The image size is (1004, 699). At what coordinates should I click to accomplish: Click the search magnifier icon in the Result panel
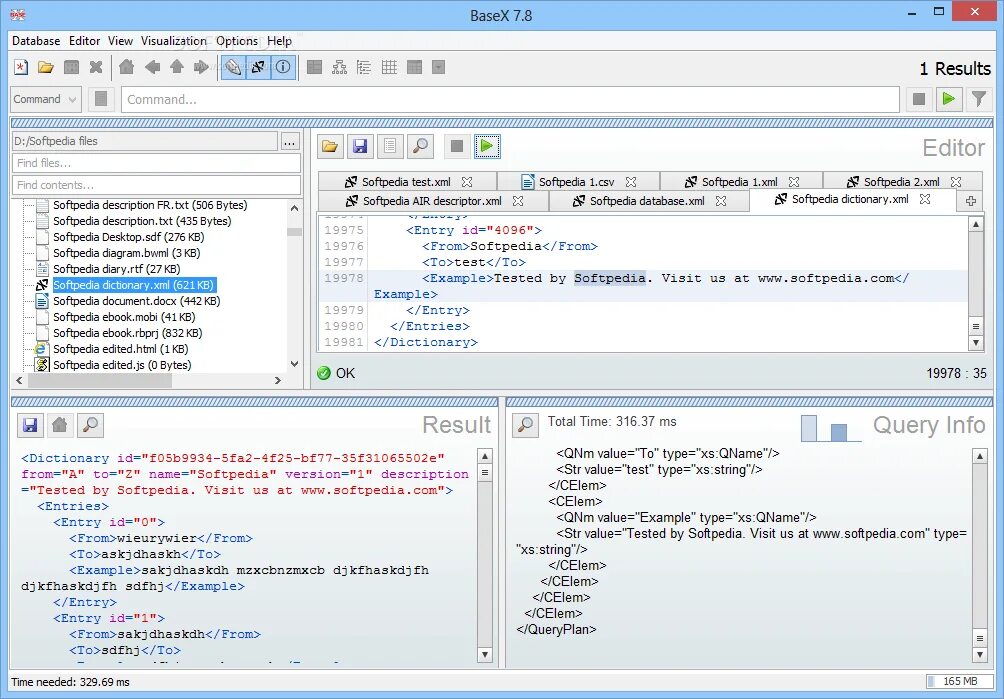pyautogui.click(x=90, y=426)
